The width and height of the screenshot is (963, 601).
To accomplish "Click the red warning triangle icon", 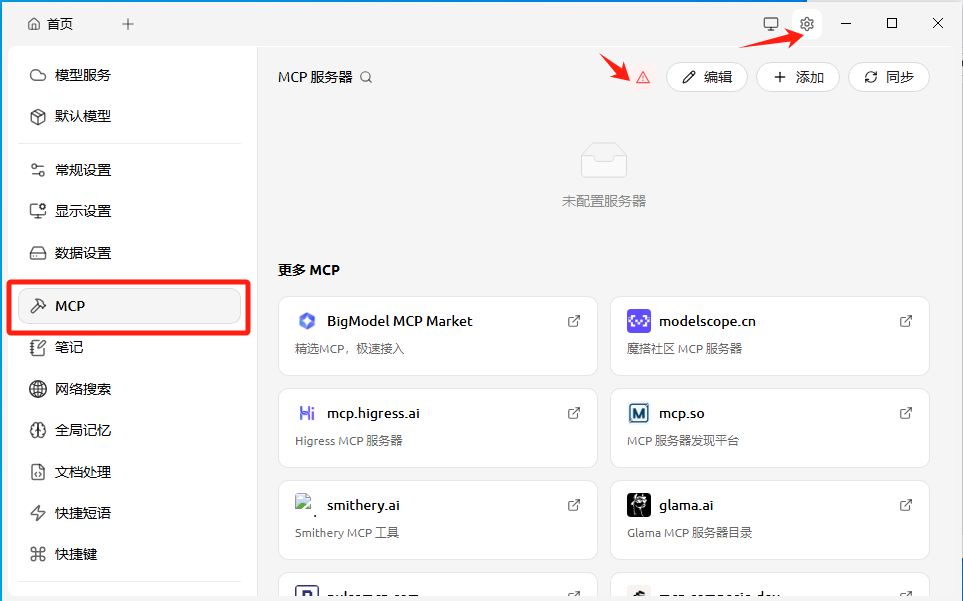I will point(644,76).
